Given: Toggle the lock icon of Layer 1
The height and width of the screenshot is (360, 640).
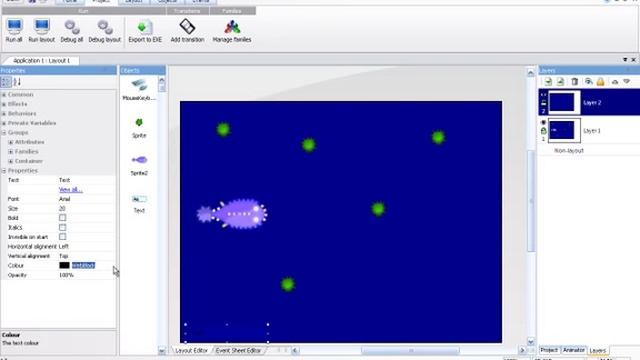Looking at the screenshot, I should 543,131.
